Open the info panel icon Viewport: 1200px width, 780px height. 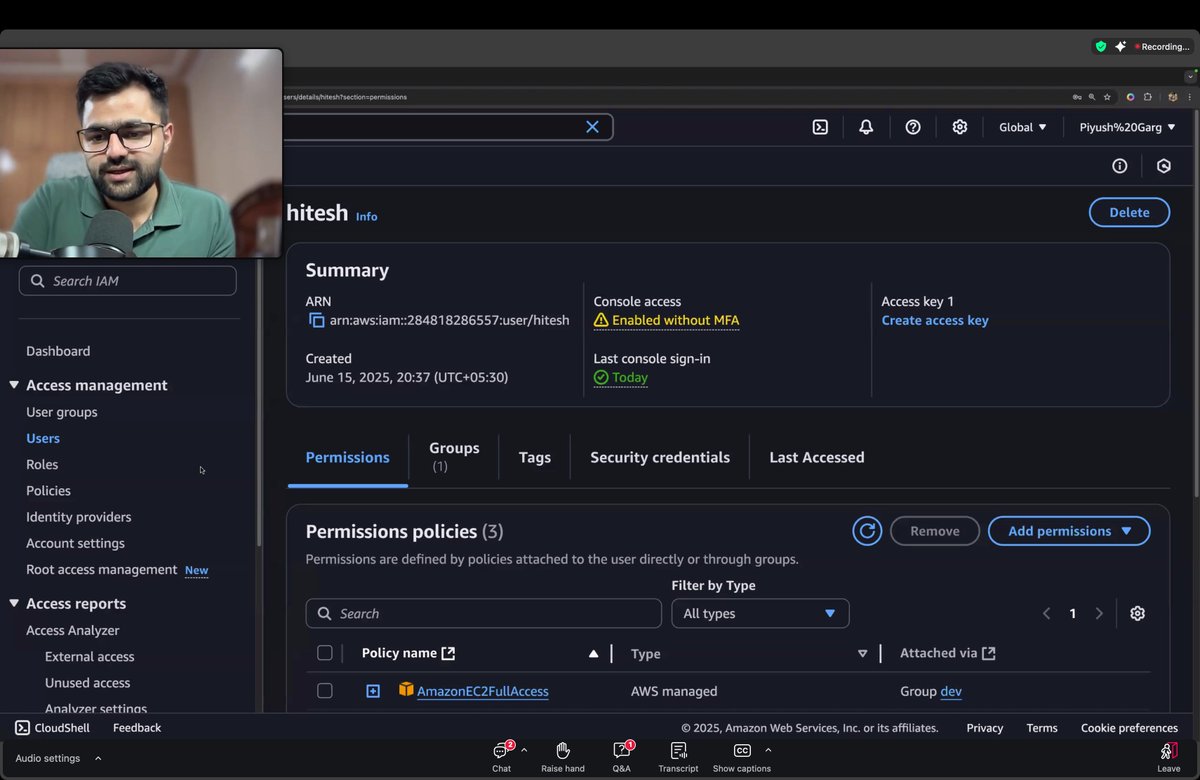click(x=1120, y=166)
